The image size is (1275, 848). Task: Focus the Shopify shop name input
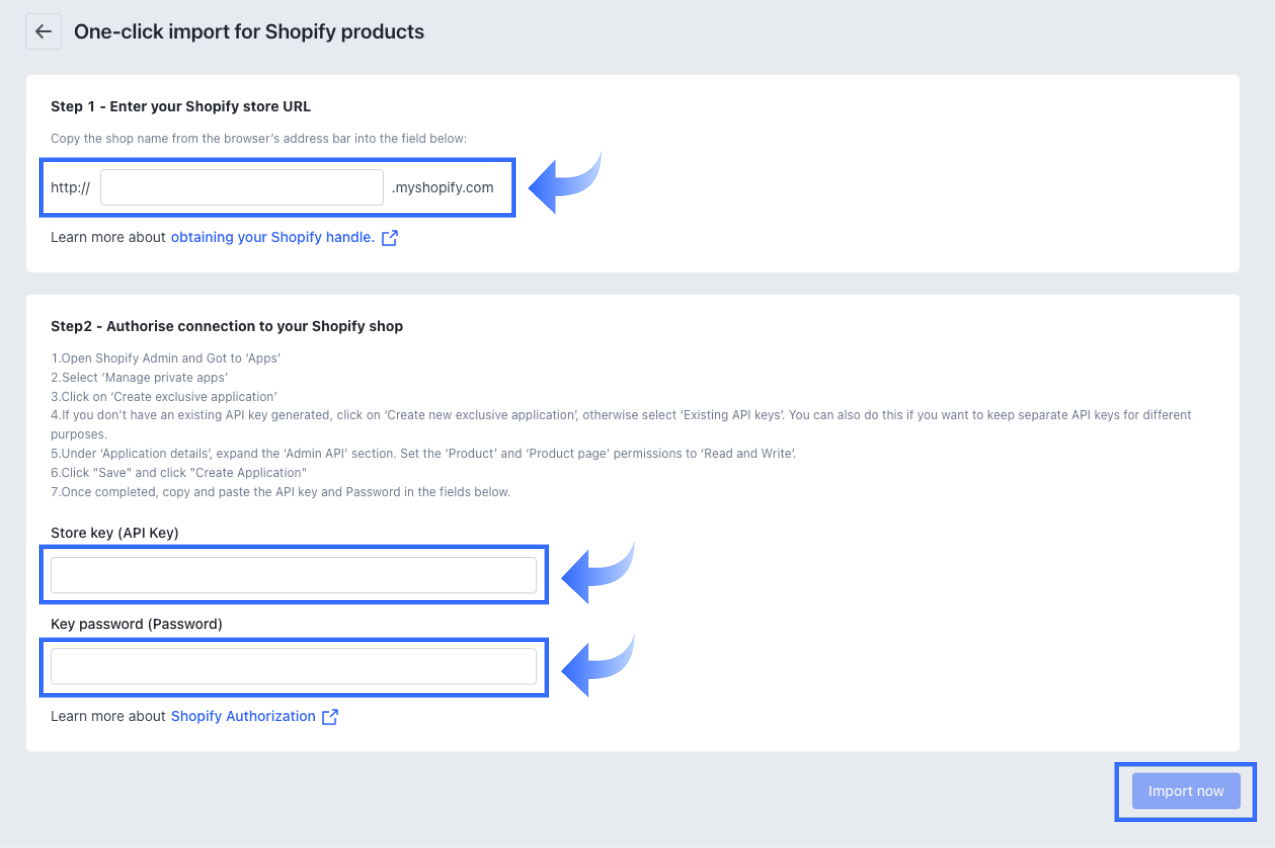click(x=242, y=187)
